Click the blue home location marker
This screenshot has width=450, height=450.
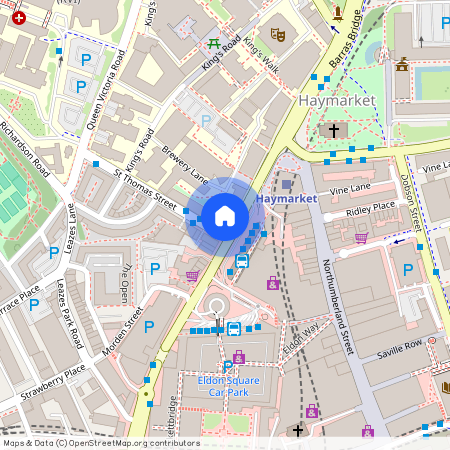pos(225,217)
